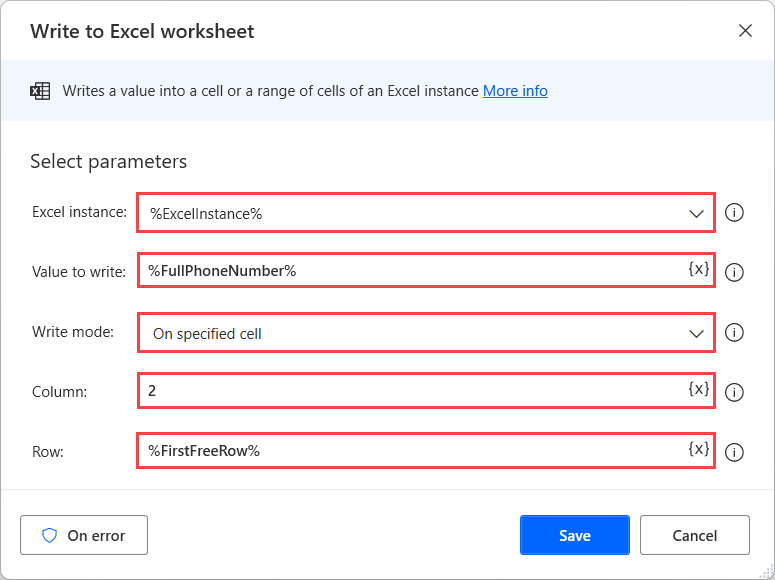Expand the Excel instance dropdown
Screen dimensions: 775x580
coord(696,214)
